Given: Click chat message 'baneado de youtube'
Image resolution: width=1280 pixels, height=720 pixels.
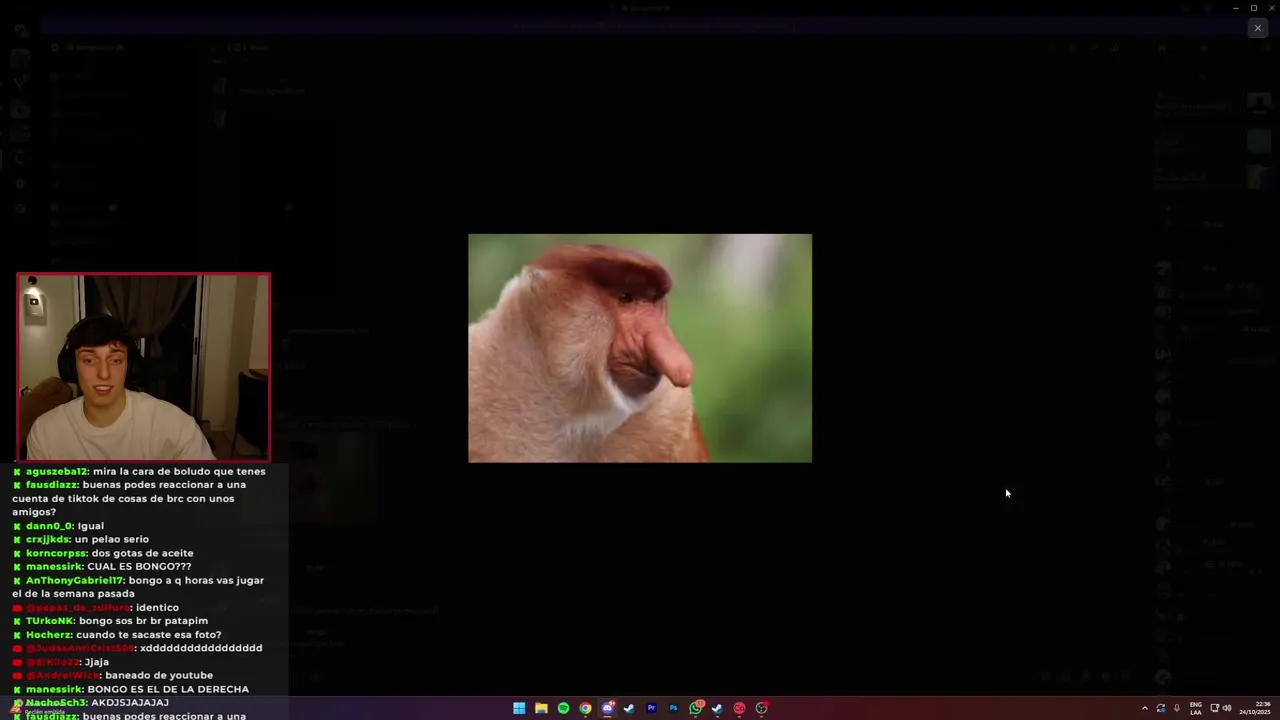Looking at the screenshot, I should [x=158, y=675].
